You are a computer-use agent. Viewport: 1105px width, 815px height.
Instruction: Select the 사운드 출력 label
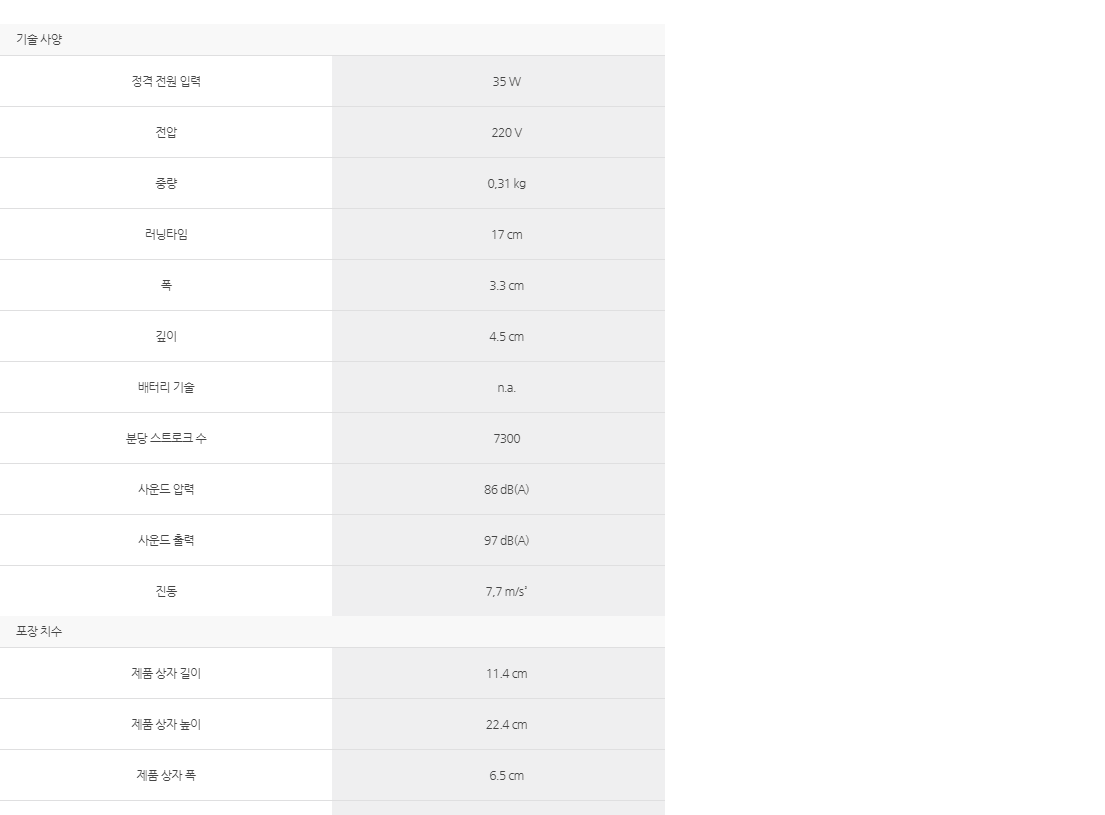click(x=166, y=540)
